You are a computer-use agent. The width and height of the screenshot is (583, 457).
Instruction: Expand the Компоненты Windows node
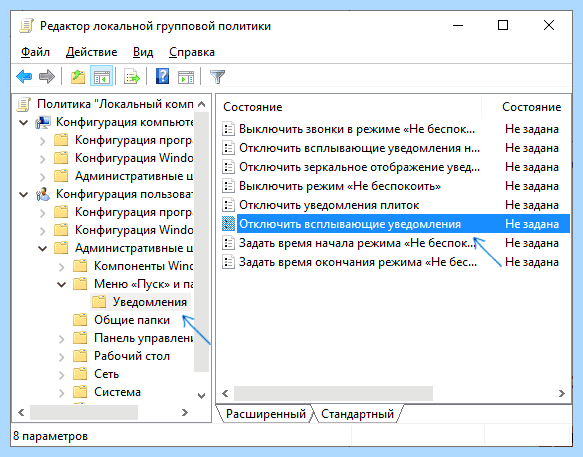tap(62, 267)
